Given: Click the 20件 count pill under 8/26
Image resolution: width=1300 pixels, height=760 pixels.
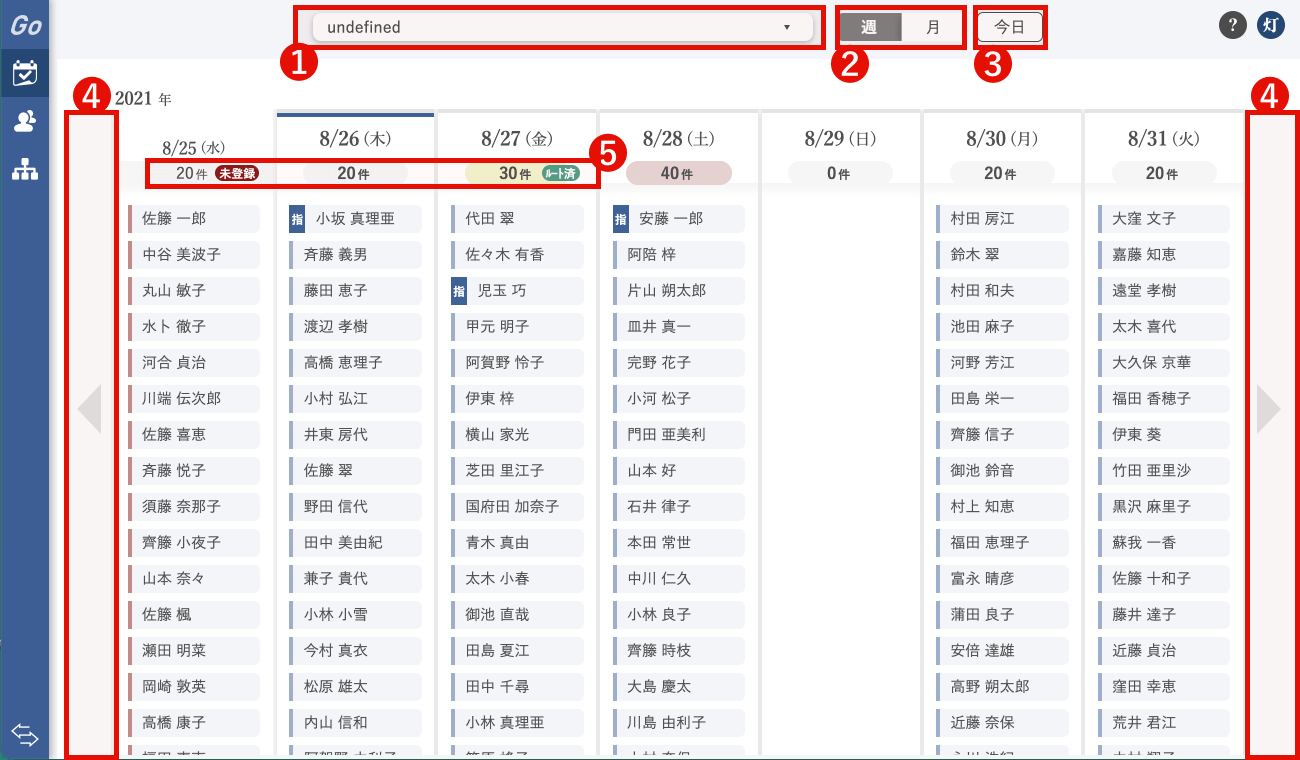Looking at the screenshot, I should (355, 173).
